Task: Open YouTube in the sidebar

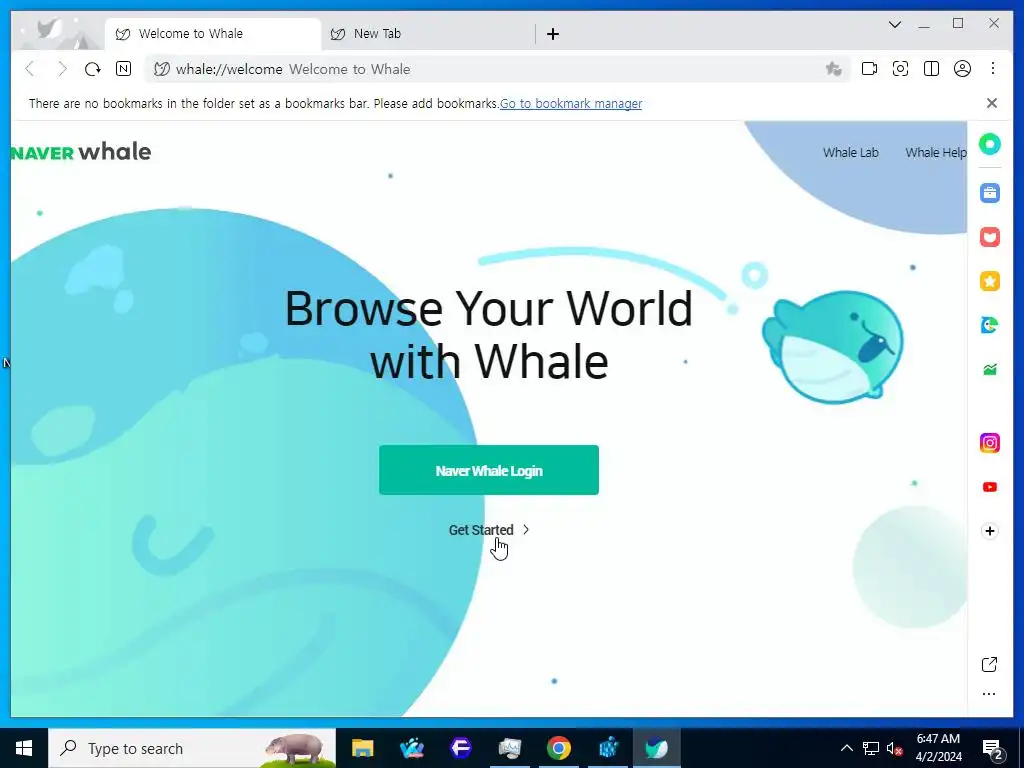Action: click(989, 487)
